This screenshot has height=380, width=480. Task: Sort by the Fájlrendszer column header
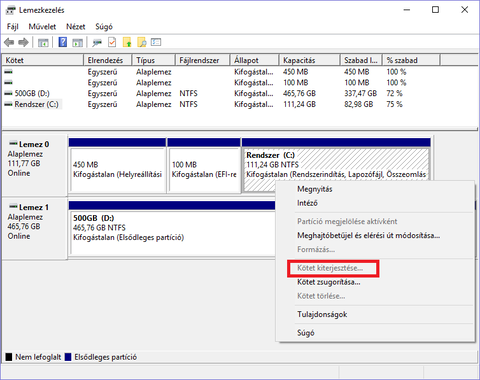pos(202,60)
